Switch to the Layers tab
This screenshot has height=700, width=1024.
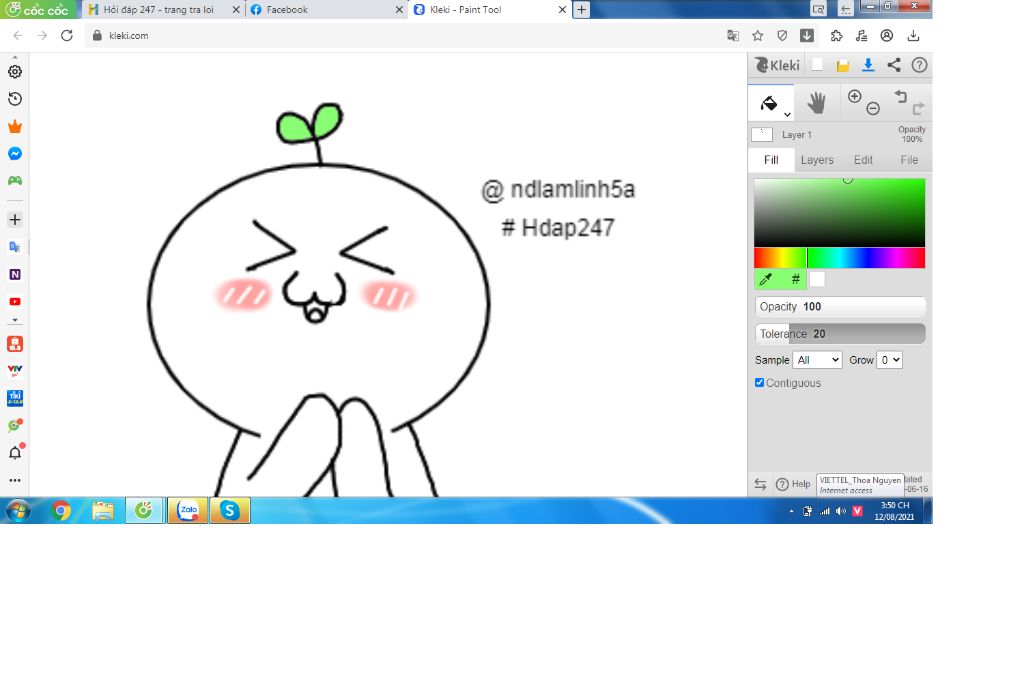[817, 159]
